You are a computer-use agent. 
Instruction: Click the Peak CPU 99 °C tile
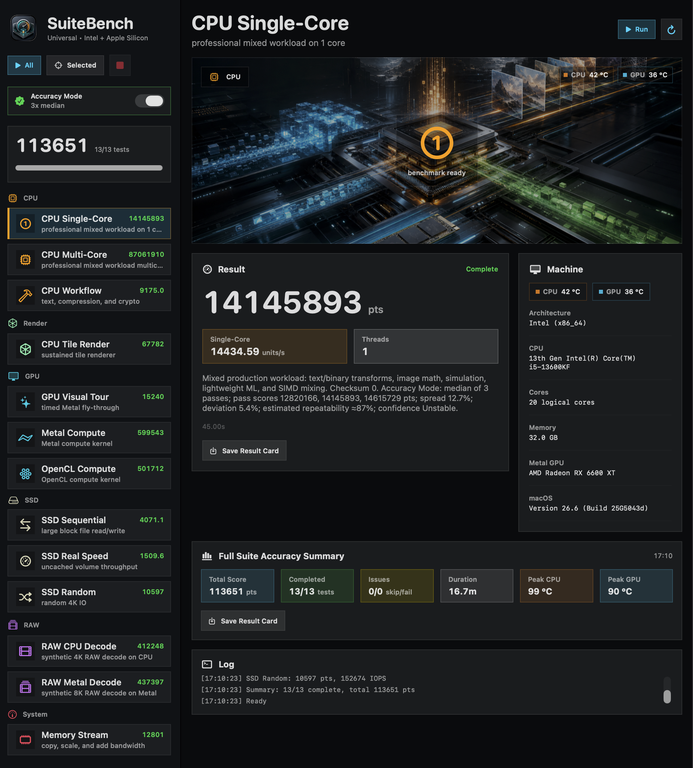point(556,586)
